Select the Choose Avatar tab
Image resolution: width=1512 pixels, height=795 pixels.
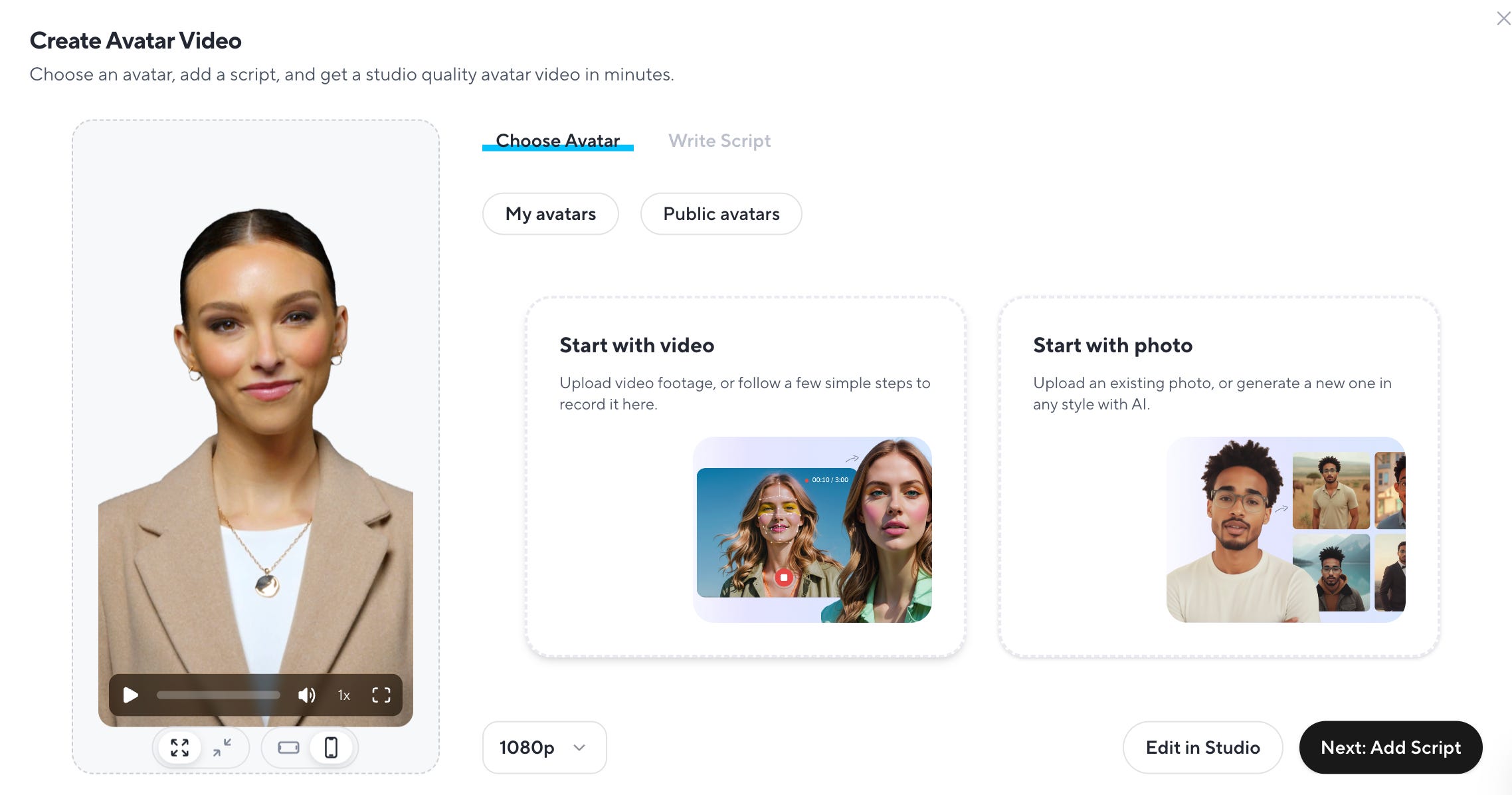(x=557, y=141)
